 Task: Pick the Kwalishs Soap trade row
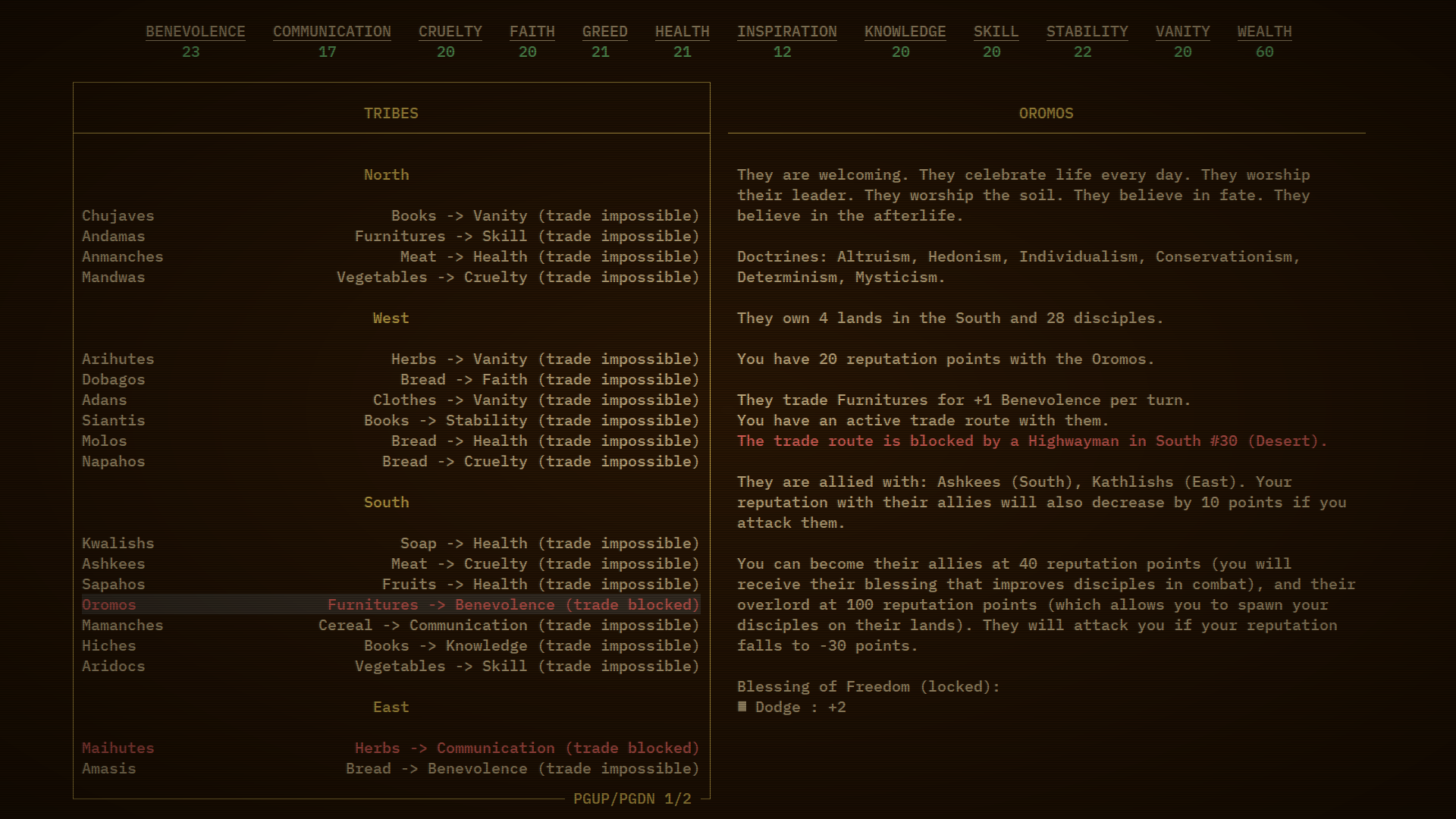(391, 544)
